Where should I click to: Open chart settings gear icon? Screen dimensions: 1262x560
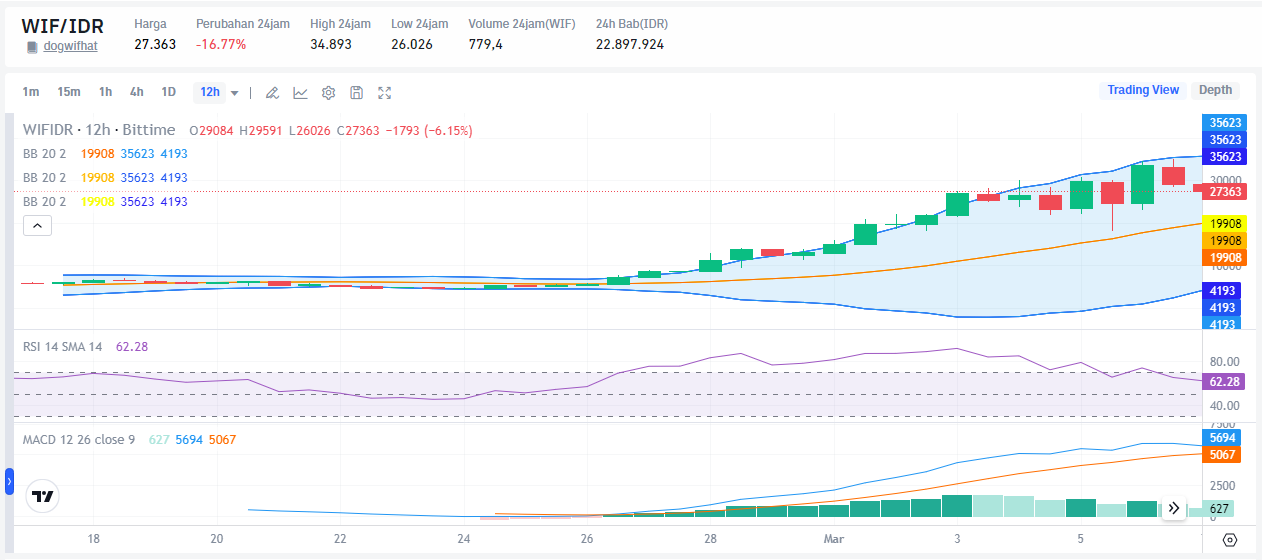(x=328, y=92)
